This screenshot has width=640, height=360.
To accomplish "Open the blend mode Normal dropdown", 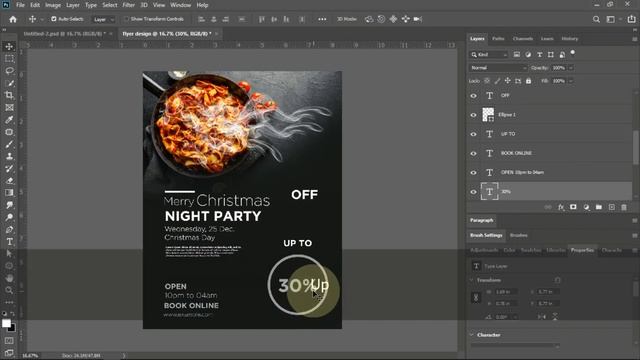I will [498, 68].
